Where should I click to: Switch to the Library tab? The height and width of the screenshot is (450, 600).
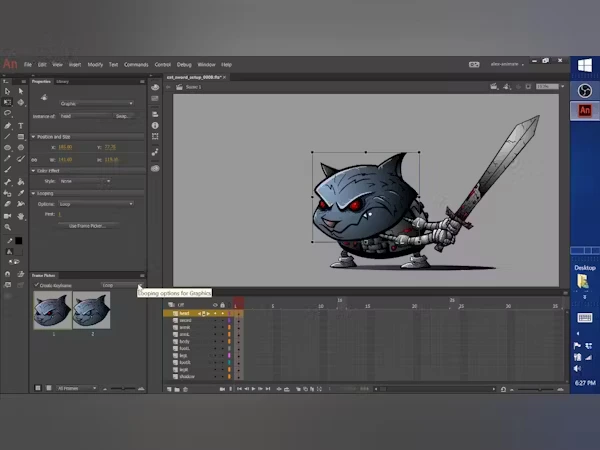[62, 82]
